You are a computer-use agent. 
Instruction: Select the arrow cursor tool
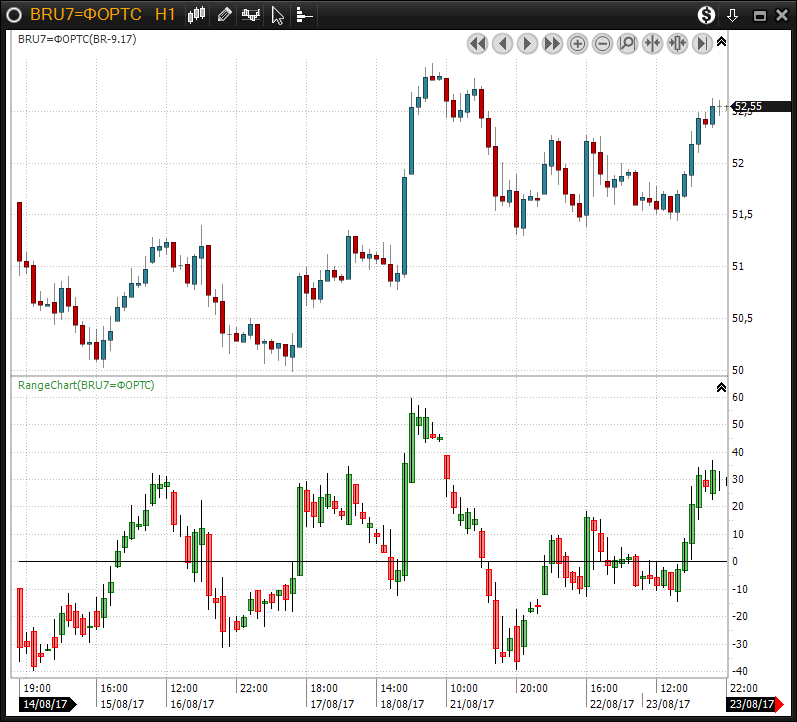click(278, 14)
